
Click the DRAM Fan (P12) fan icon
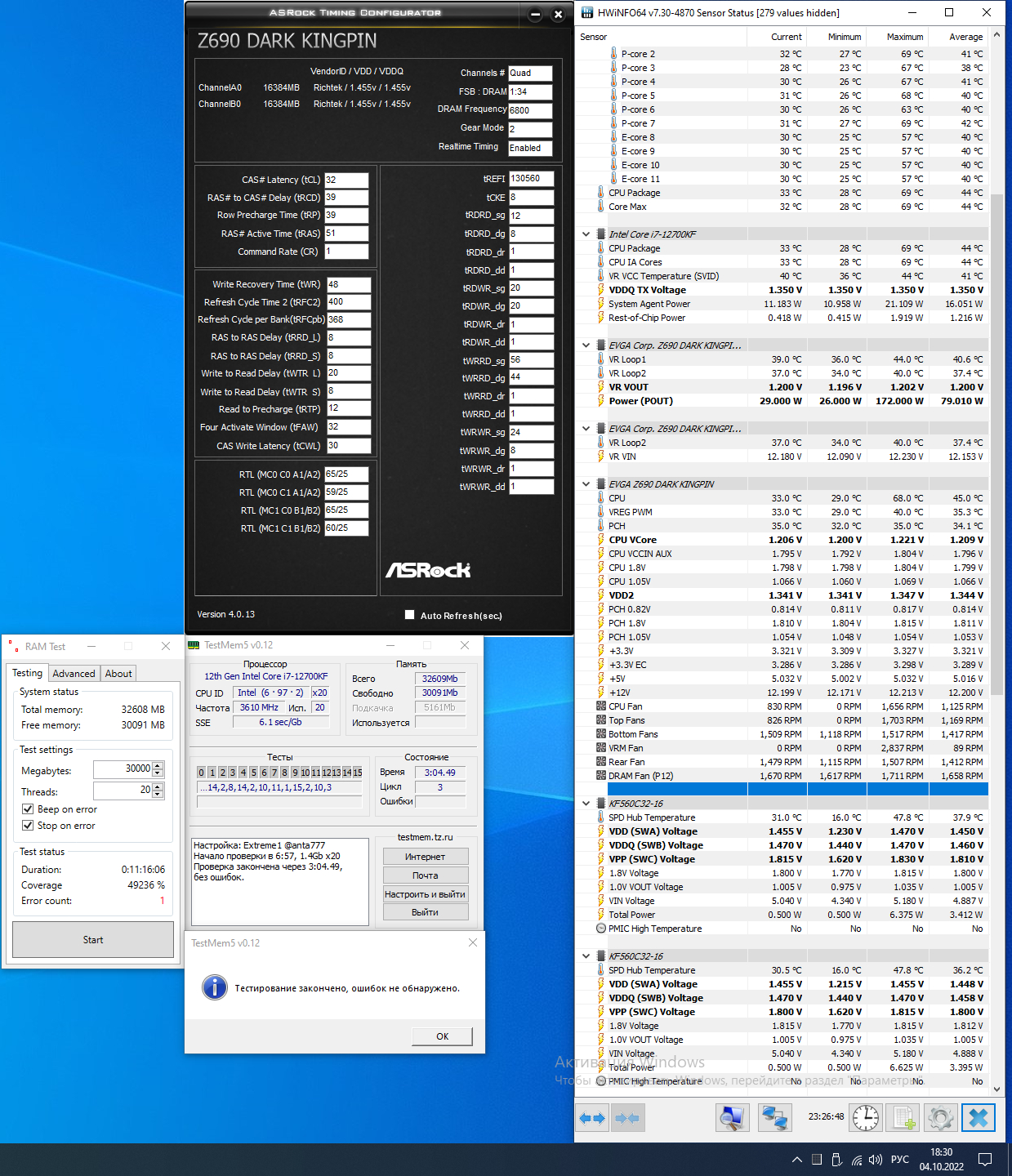click(601, 776)
